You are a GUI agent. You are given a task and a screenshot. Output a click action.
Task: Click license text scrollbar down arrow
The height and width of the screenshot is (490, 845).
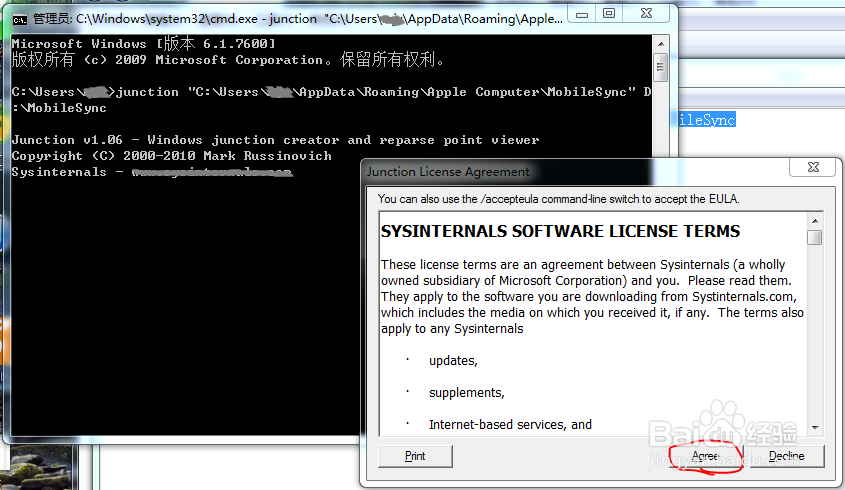click(x=815, y=427)
